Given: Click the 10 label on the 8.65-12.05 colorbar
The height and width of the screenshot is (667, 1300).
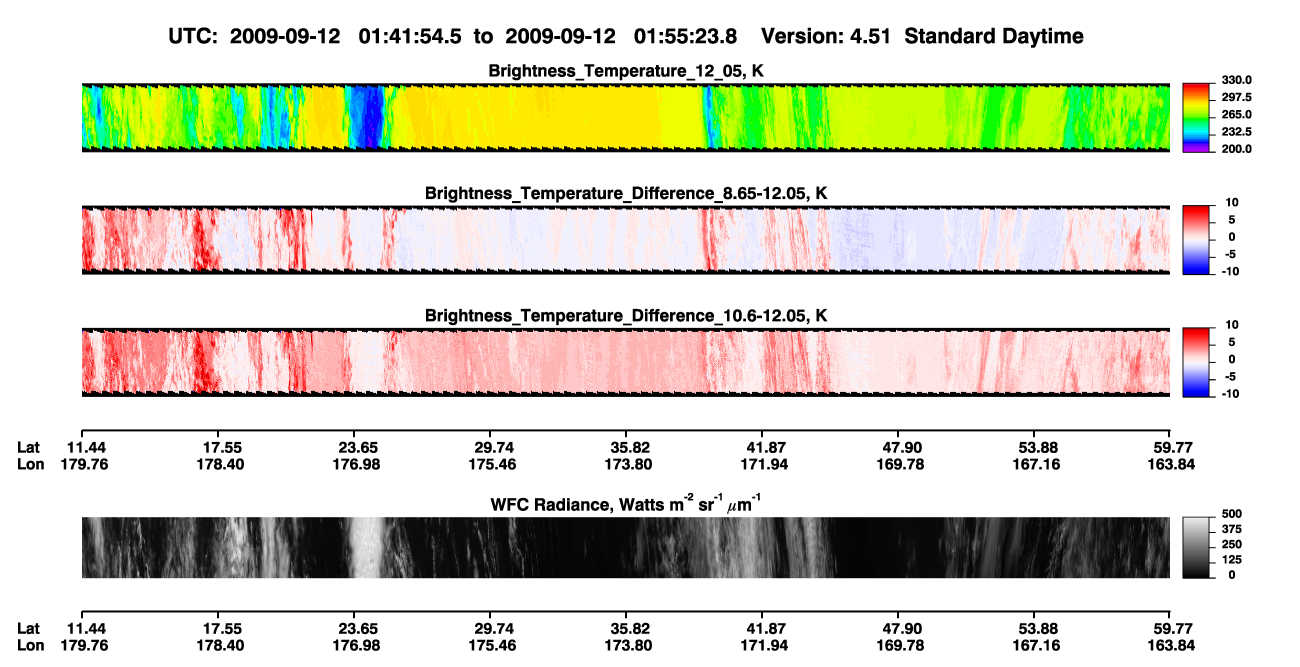Looking at the screenshot, I should 1233,203.
